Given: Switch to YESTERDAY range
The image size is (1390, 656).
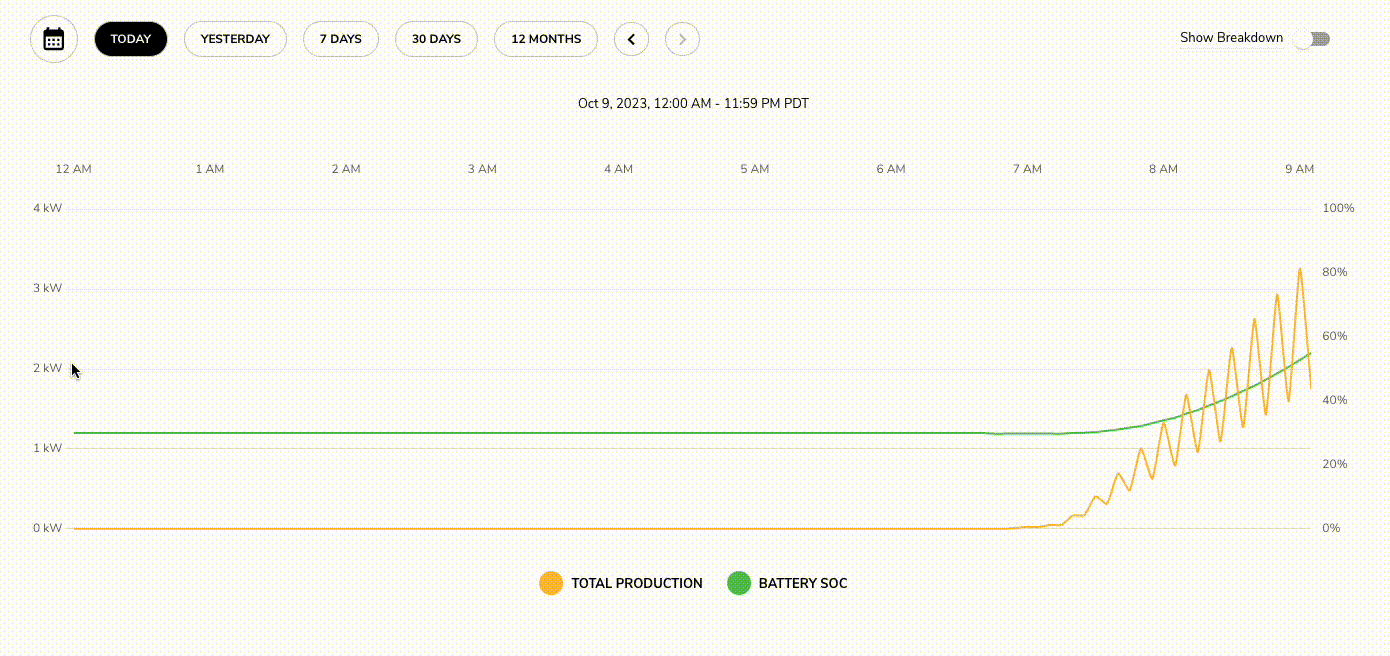Looking at the screenshot, I should click(235, 39).
